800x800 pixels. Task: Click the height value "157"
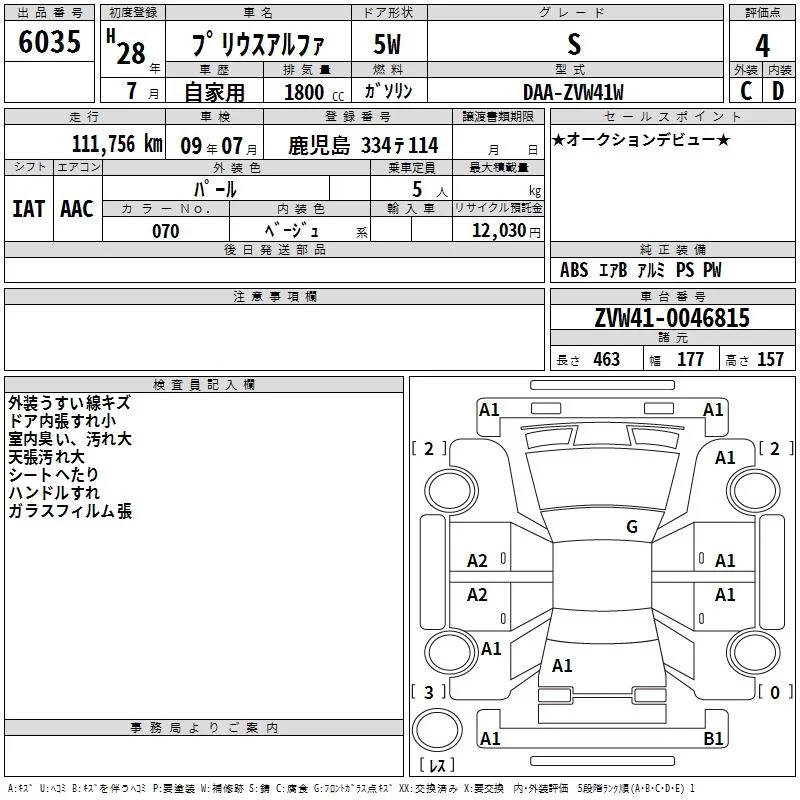(x=770, y=359)
